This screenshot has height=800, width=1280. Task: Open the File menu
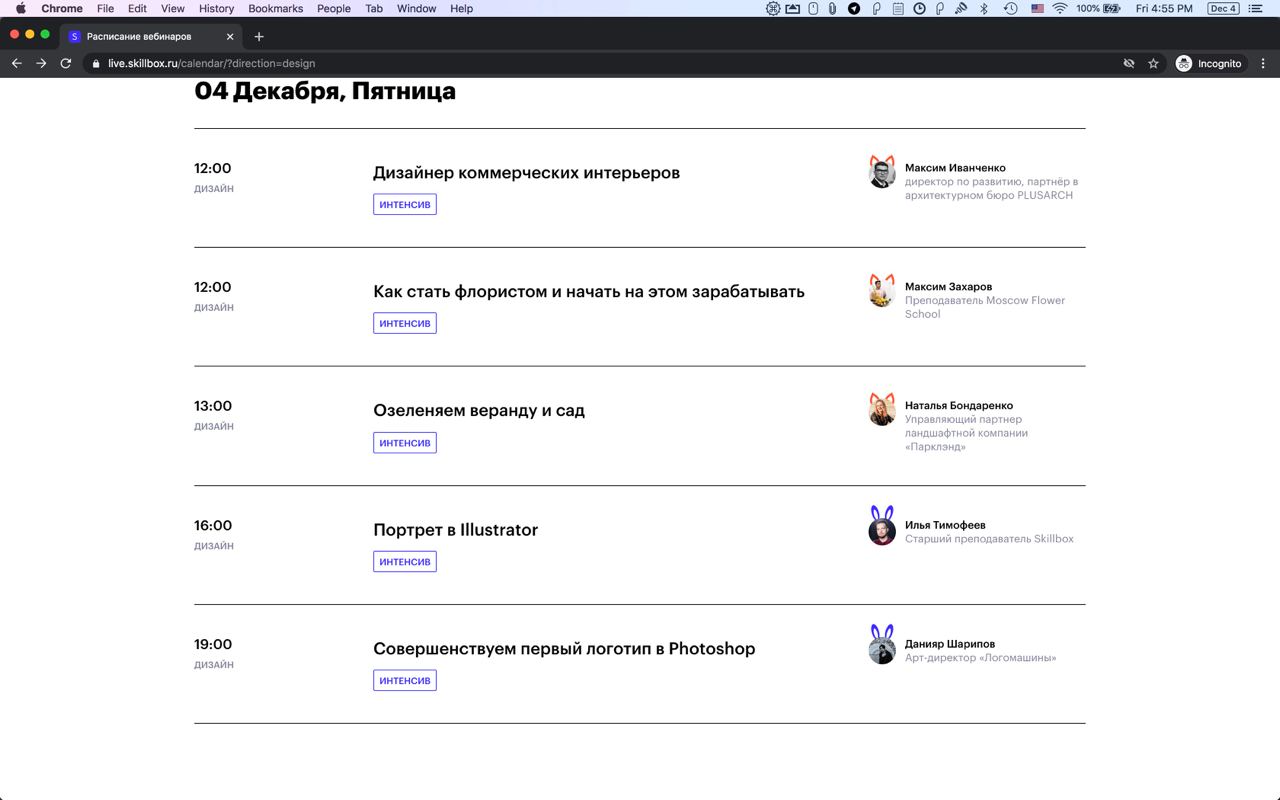pyautogui.click(x=105, y=8)
